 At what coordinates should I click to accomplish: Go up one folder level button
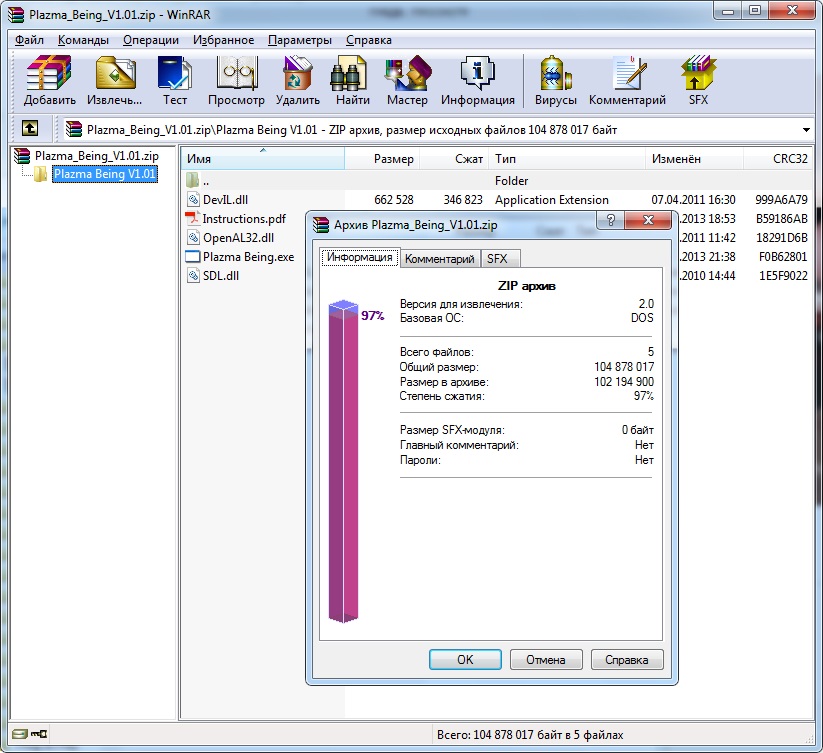30,129
